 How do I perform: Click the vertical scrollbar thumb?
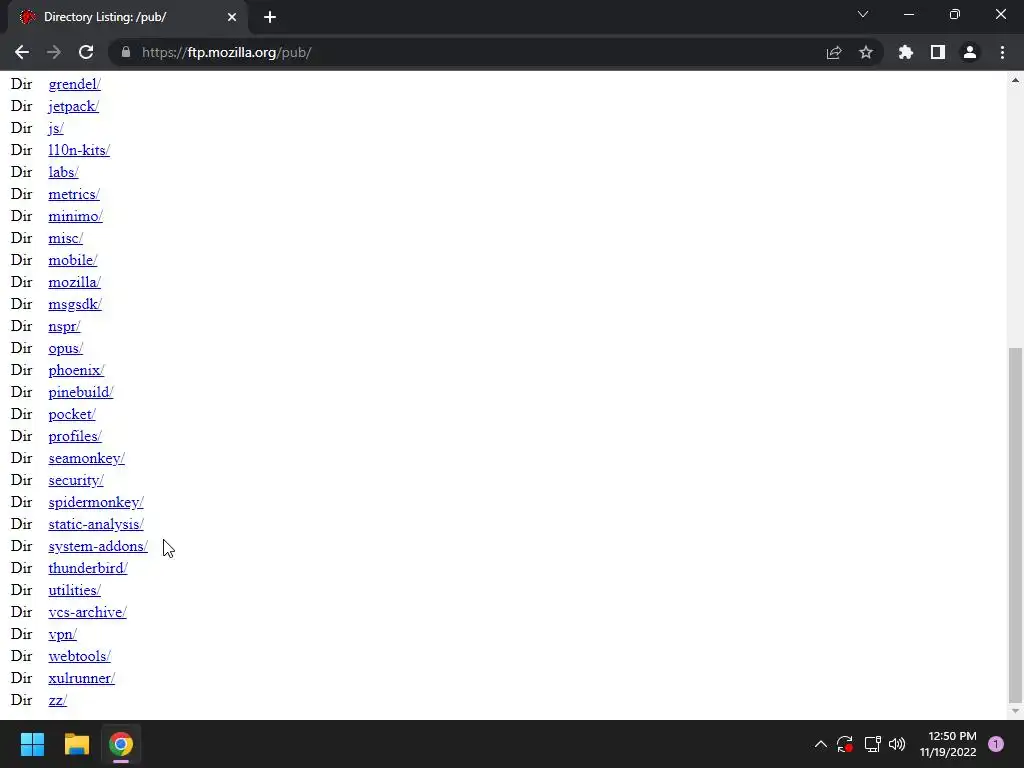1015,524
